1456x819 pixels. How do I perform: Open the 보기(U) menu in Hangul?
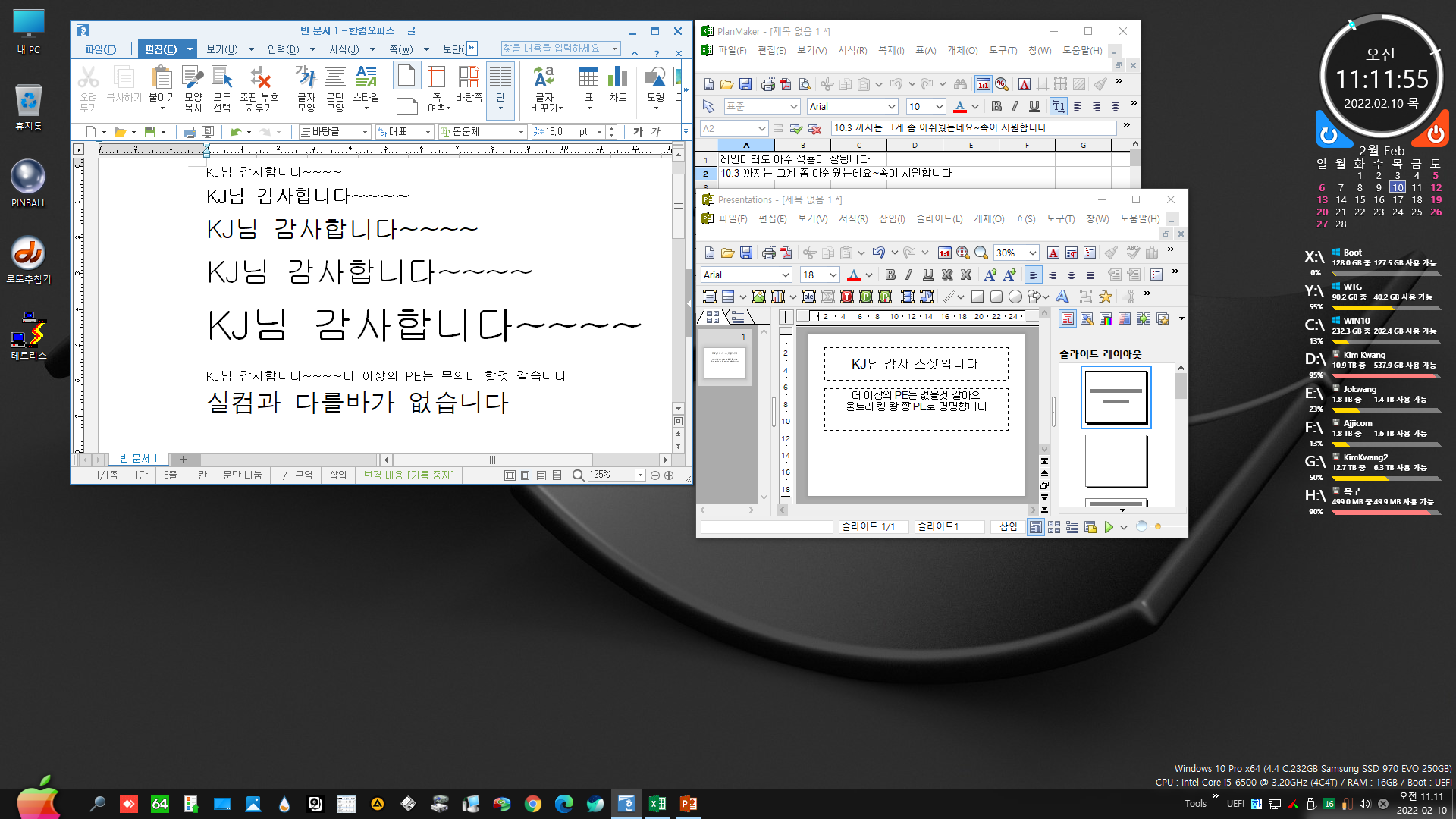click(221, 49)
